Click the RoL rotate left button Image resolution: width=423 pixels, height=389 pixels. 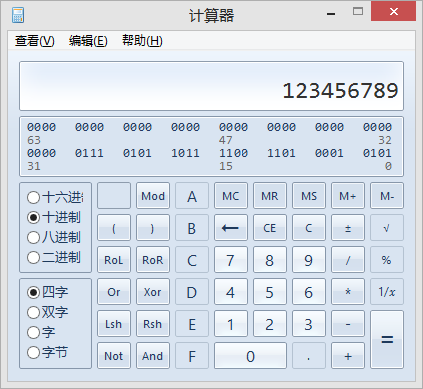114,260
